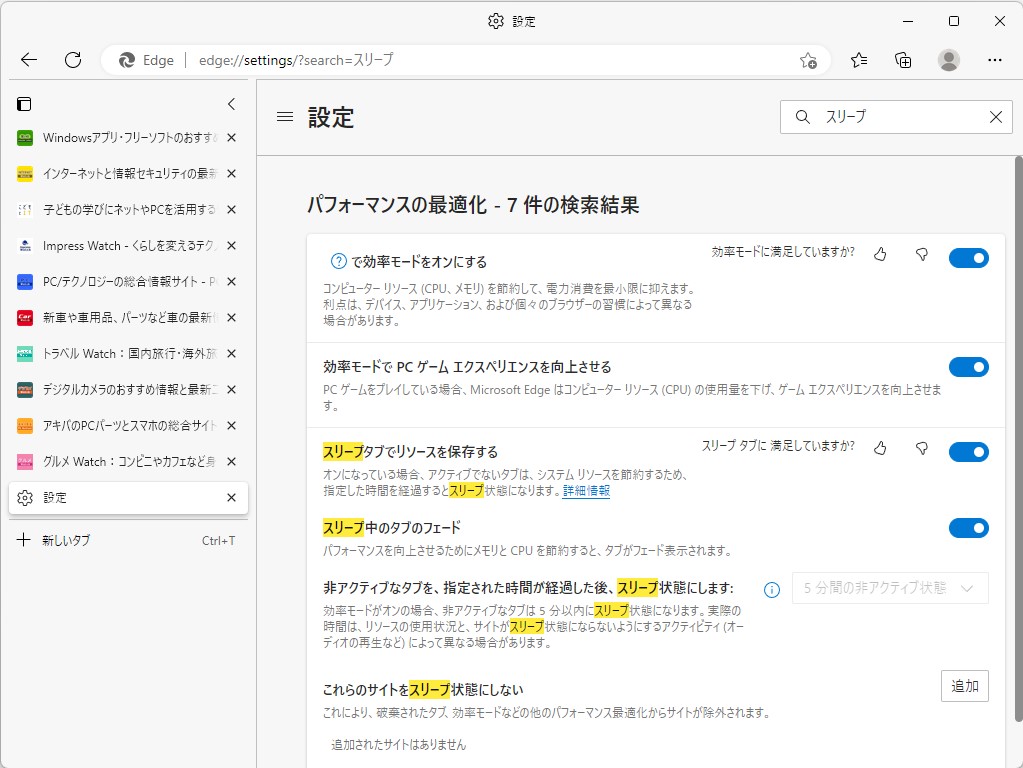
Task: Clear the スリープ search with the X
Action: pos(995,117)
